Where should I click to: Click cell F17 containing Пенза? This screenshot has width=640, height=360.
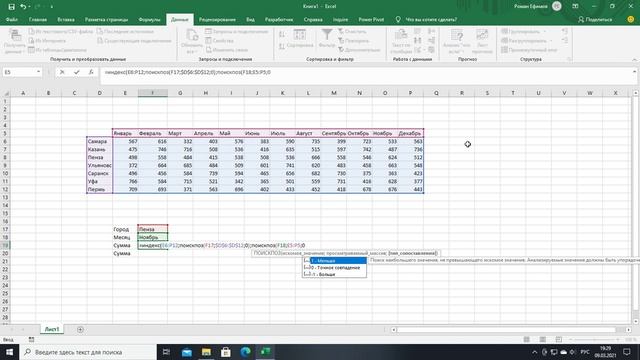coord(153,229)
